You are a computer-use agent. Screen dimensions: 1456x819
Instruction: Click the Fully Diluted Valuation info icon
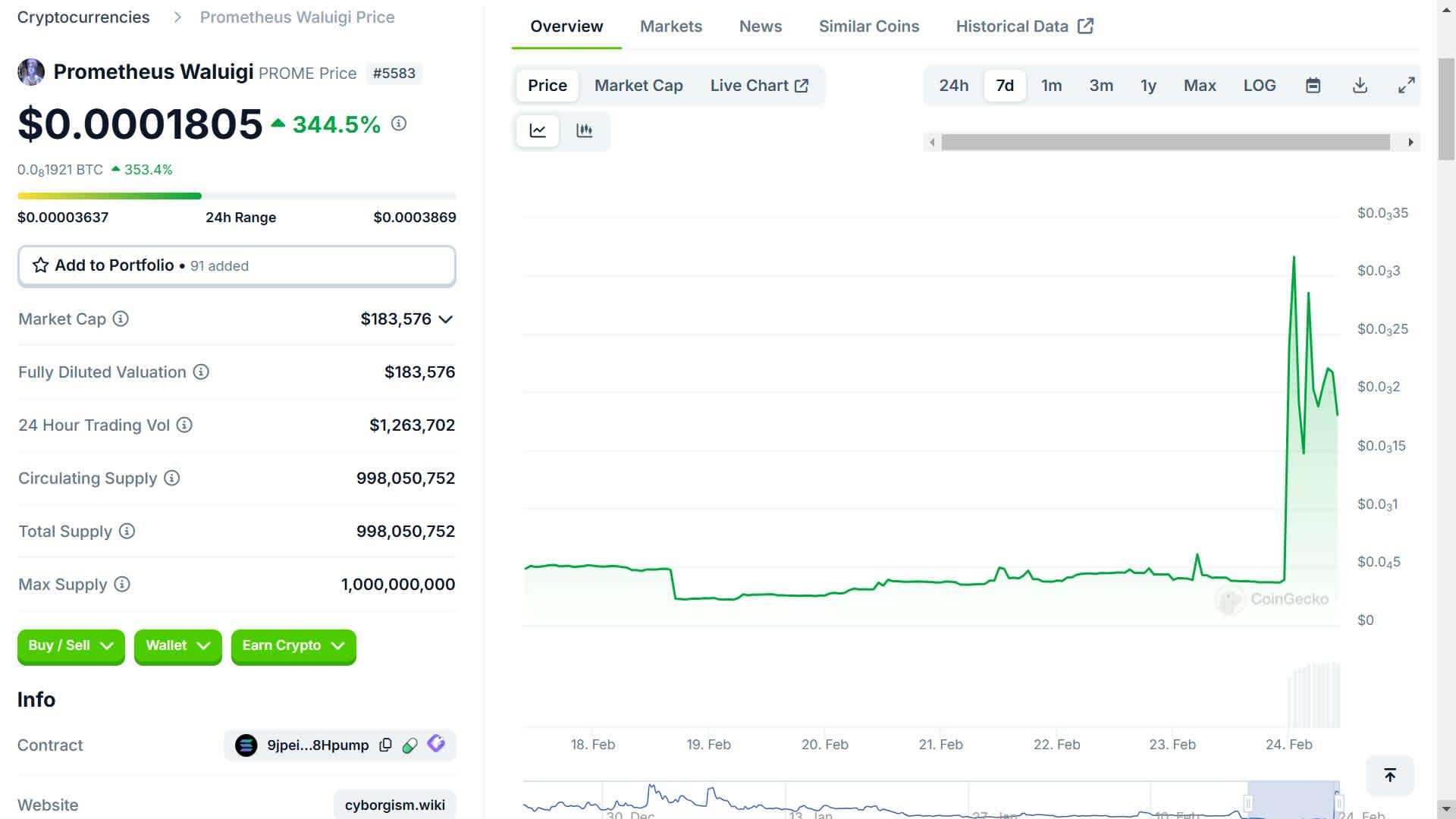click(201, 372)
